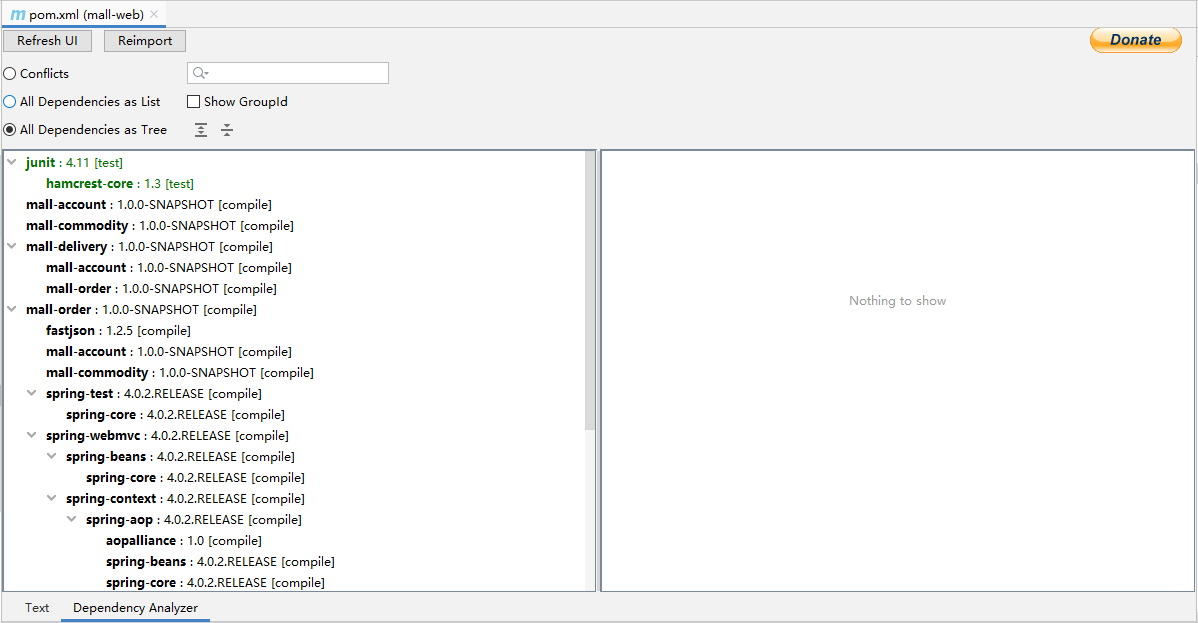Screen dimensions: 1198x623
Task: Click the Collapse All tree icon
Action: click(227, 130)
